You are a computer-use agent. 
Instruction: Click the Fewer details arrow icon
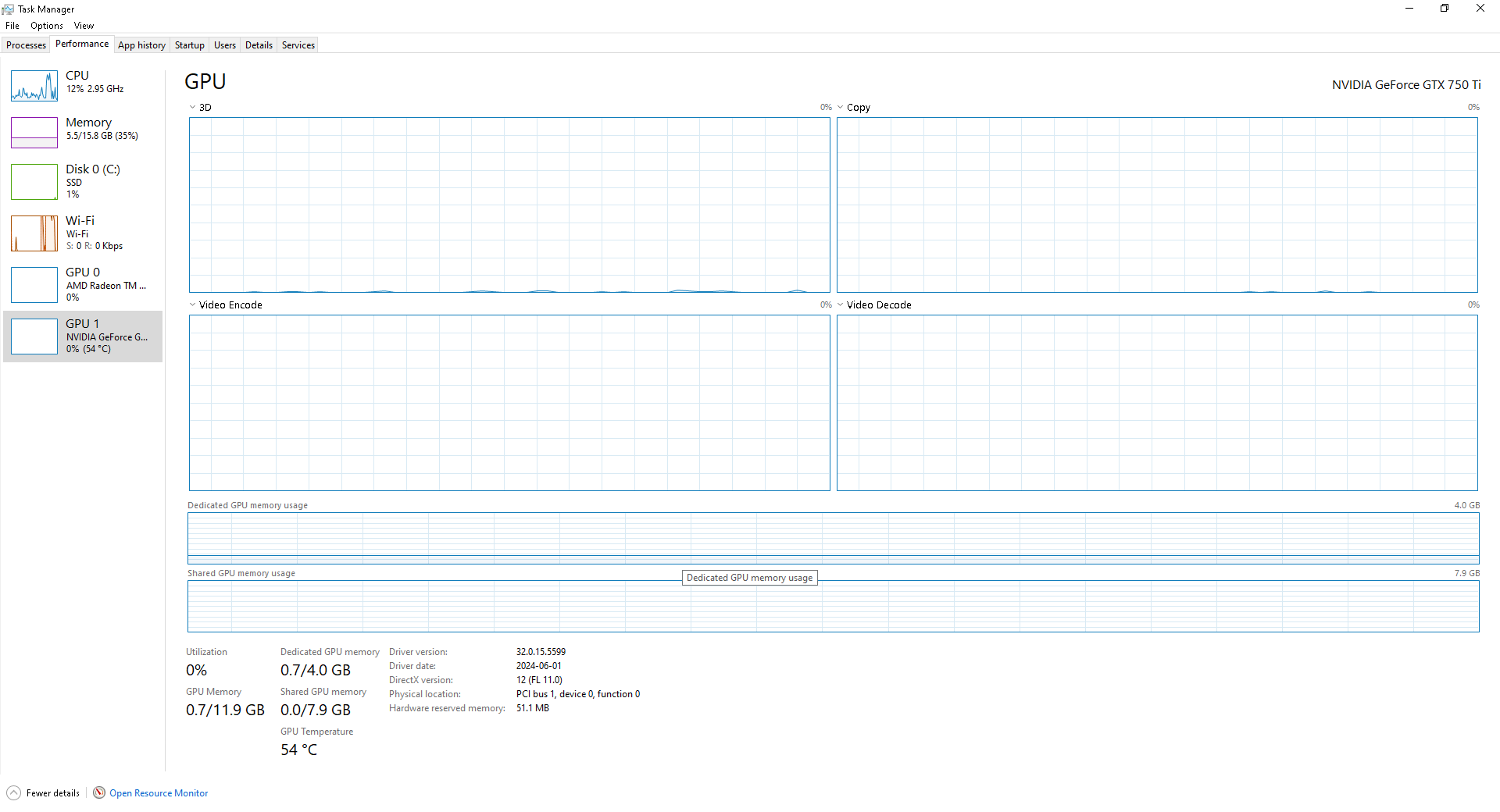13,793
